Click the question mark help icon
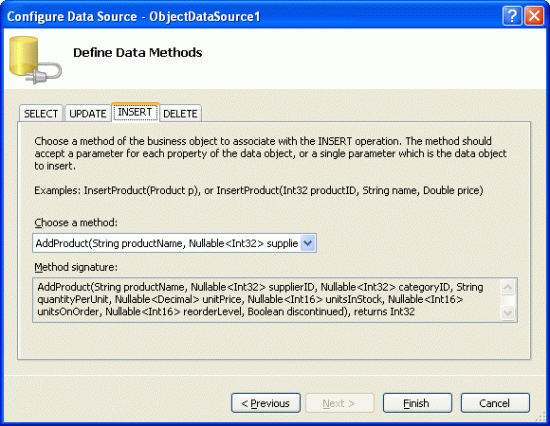550x426 pixels. pos(512,16)
